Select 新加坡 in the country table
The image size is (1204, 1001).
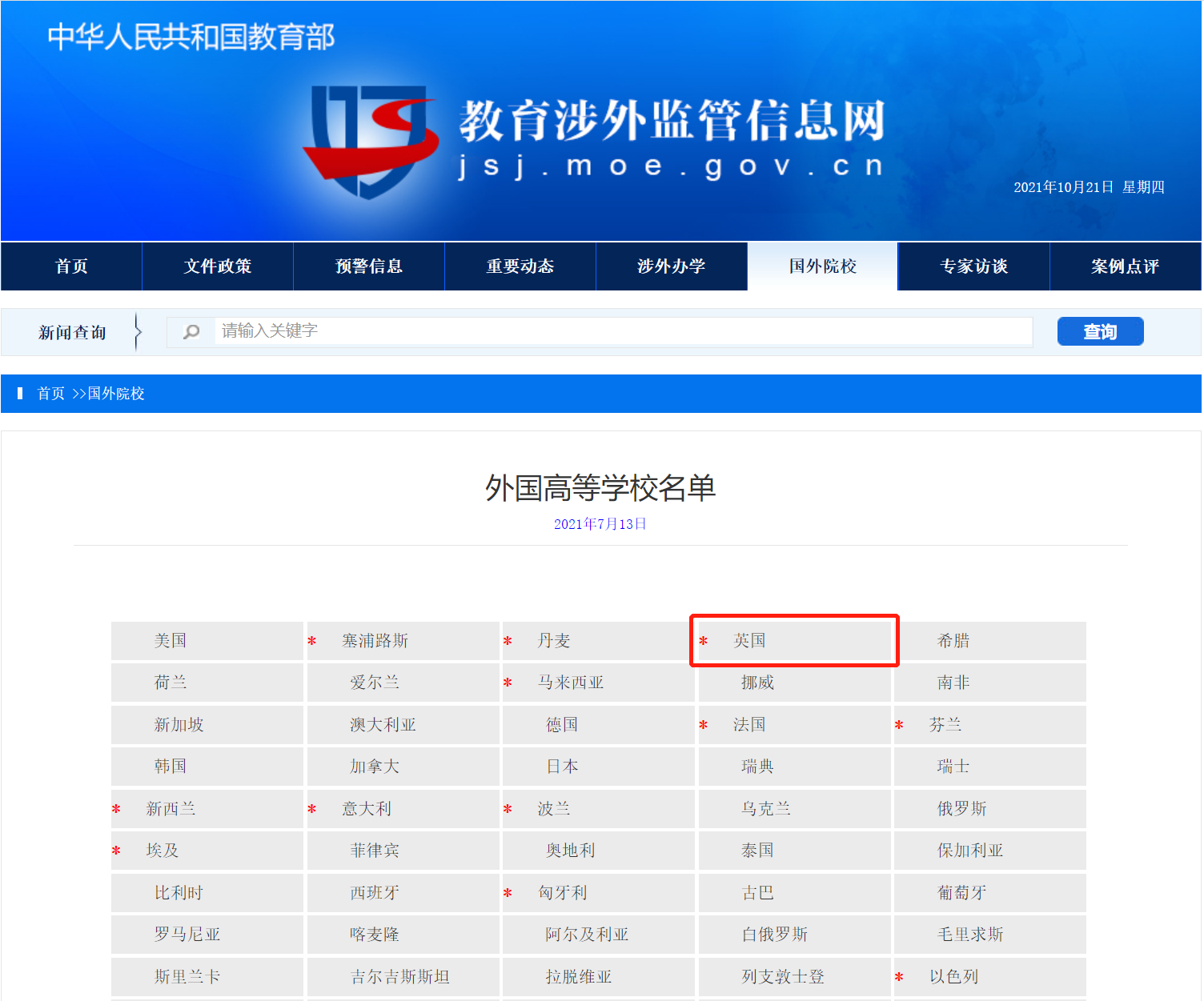click(x=179, y=725)
